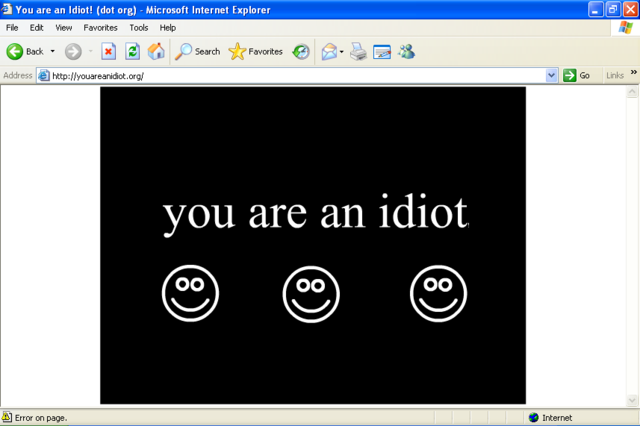Screen dimensions: 640x426
Task: Open the Back history dropdown arrow
Action: pos(53,51)
